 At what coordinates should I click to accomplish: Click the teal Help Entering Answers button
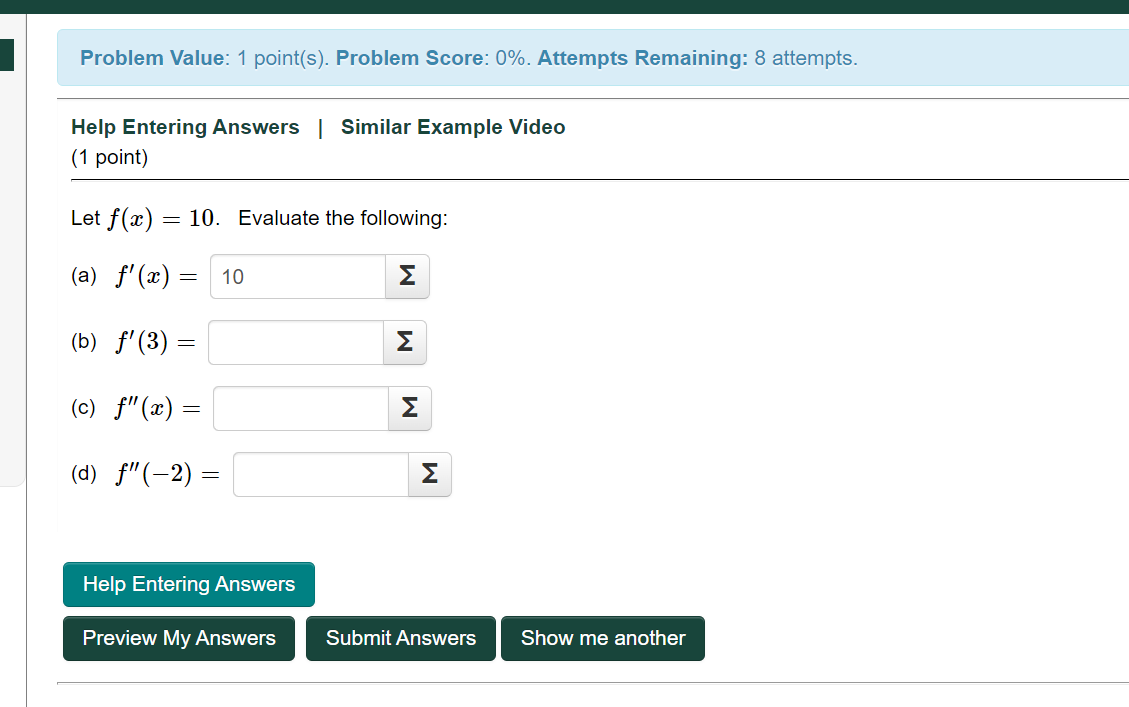tap(188, 584)
